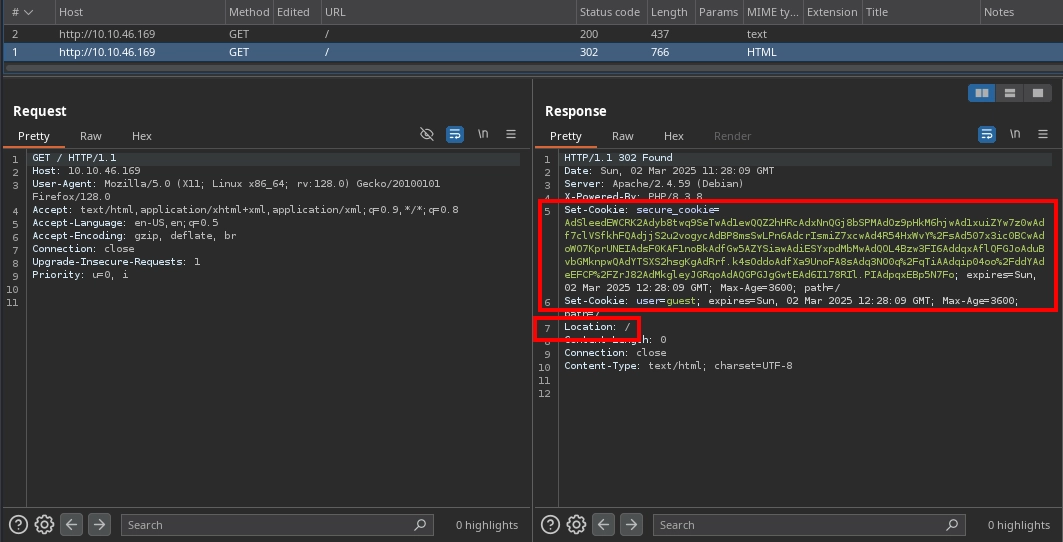Viewport: 1063px width, 542px height.
Task: Click next match arrow in Request search
Action: [99, 524]
